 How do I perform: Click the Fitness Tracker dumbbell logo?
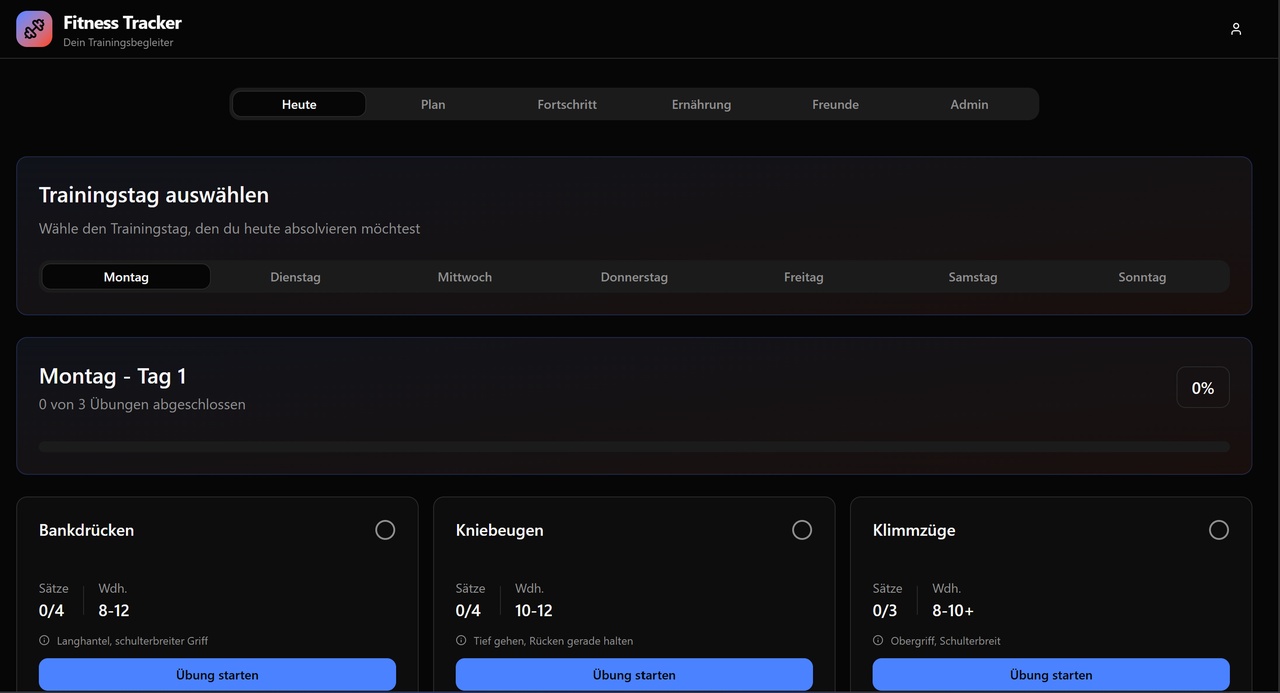tap(34, 29)
